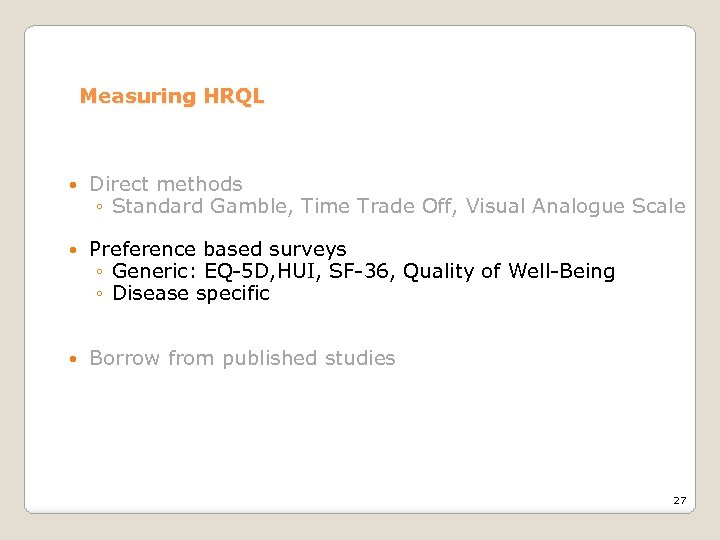
Task: Click the sub-bullet marker before Standard Gamble
Action: (100, 208)
